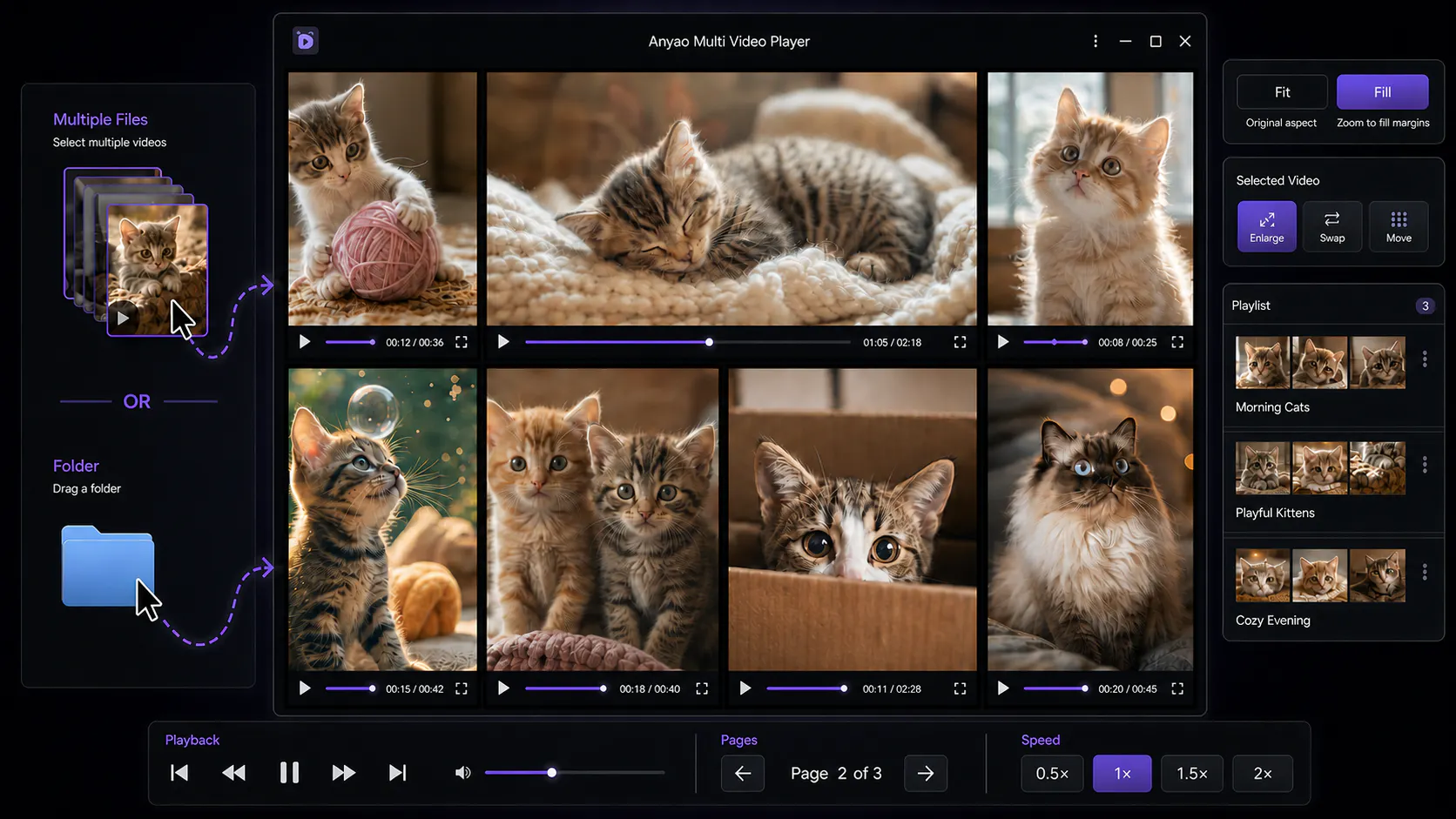Image resolution: width=1456 pixels, height=819 pixels.
Task: Play the fluffy cat video (00:20 / 00:45)
Action: (x=1003, y=688)
